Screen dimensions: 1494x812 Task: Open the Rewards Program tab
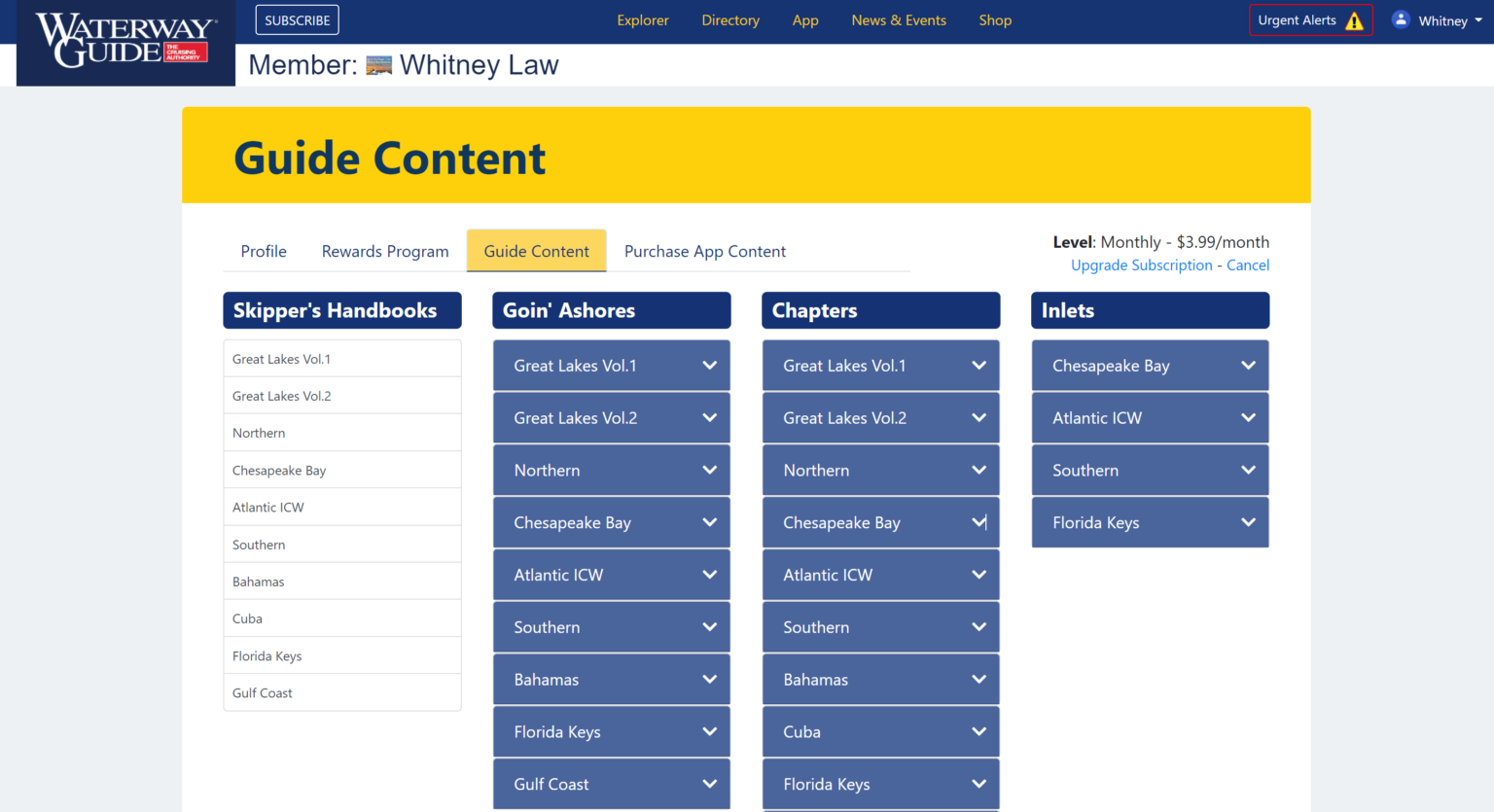pos(385,251)
